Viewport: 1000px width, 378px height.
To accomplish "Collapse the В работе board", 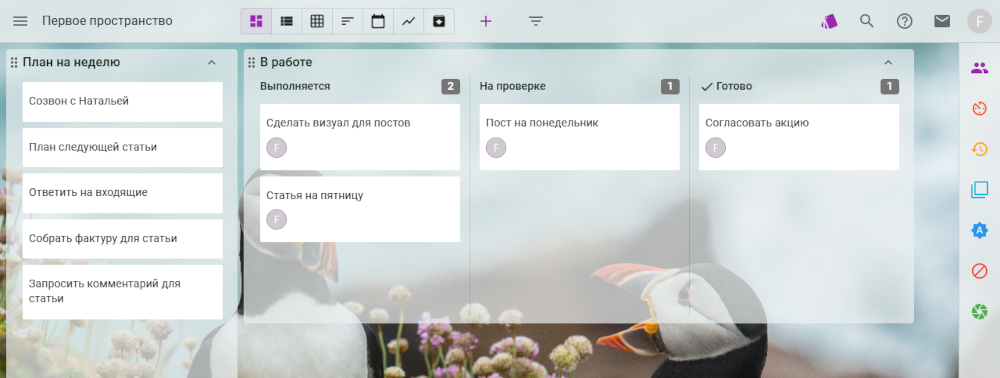I will pos(888,62).
